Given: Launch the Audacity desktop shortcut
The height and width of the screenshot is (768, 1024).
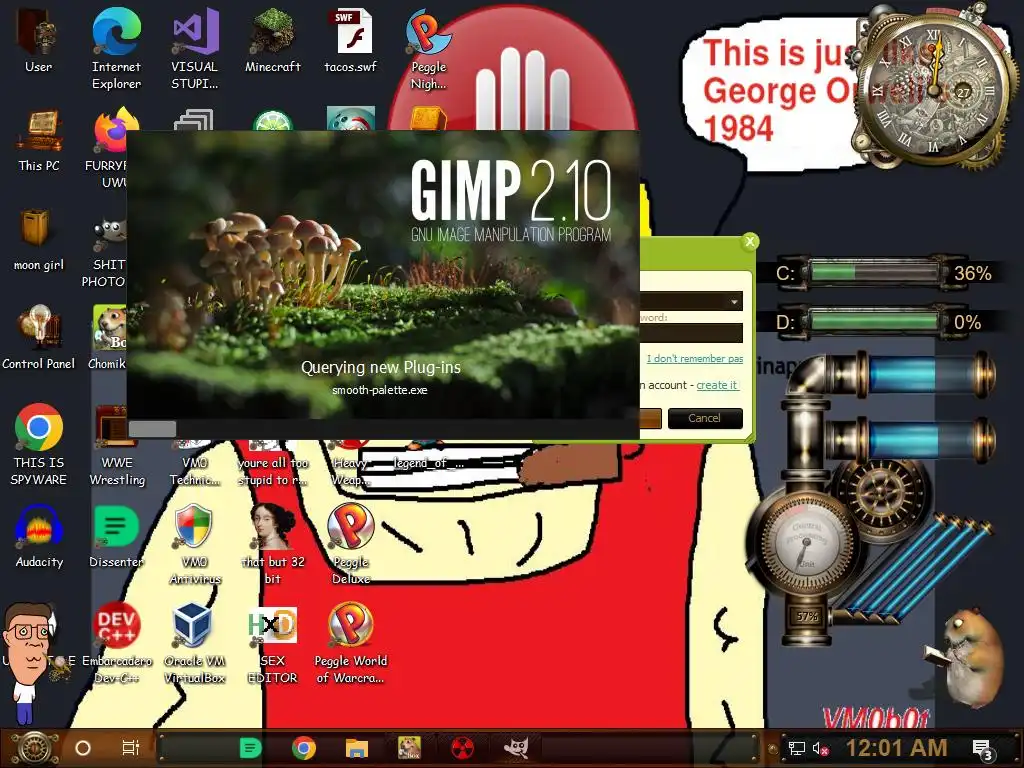Looking at the screenshot, I should coord(39,537).
